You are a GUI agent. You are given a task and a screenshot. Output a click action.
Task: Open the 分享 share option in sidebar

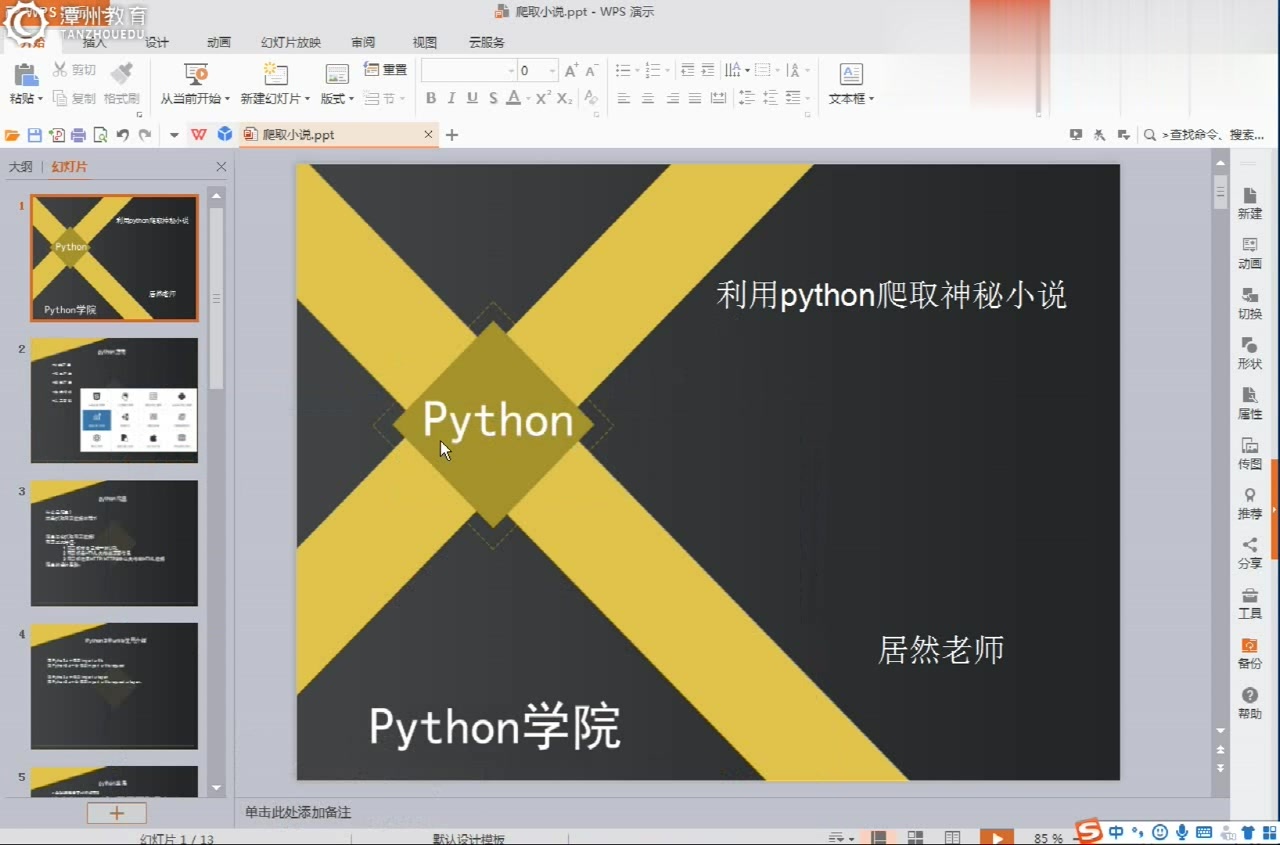[1250, 553]
